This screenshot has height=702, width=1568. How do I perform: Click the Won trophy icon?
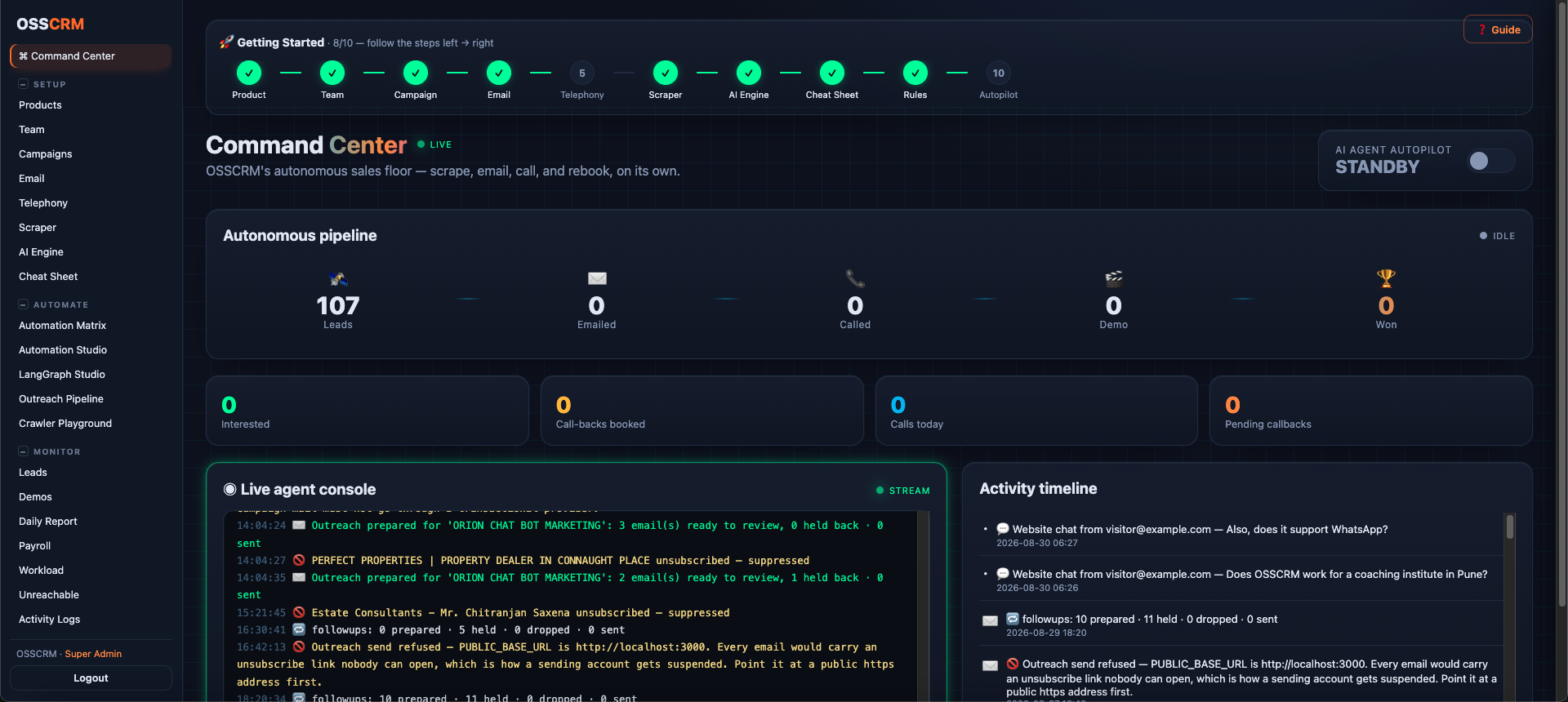point(1386,278)
